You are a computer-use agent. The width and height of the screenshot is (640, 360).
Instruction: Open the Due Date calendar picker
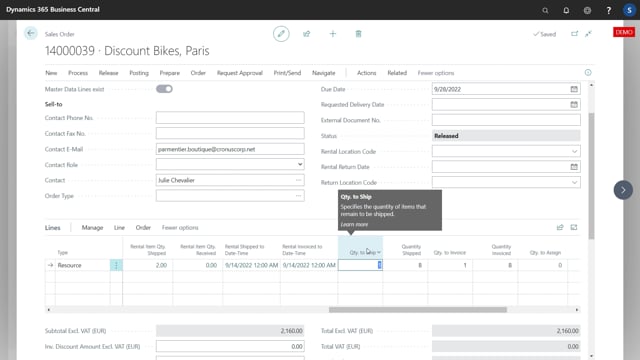[574, 89]
